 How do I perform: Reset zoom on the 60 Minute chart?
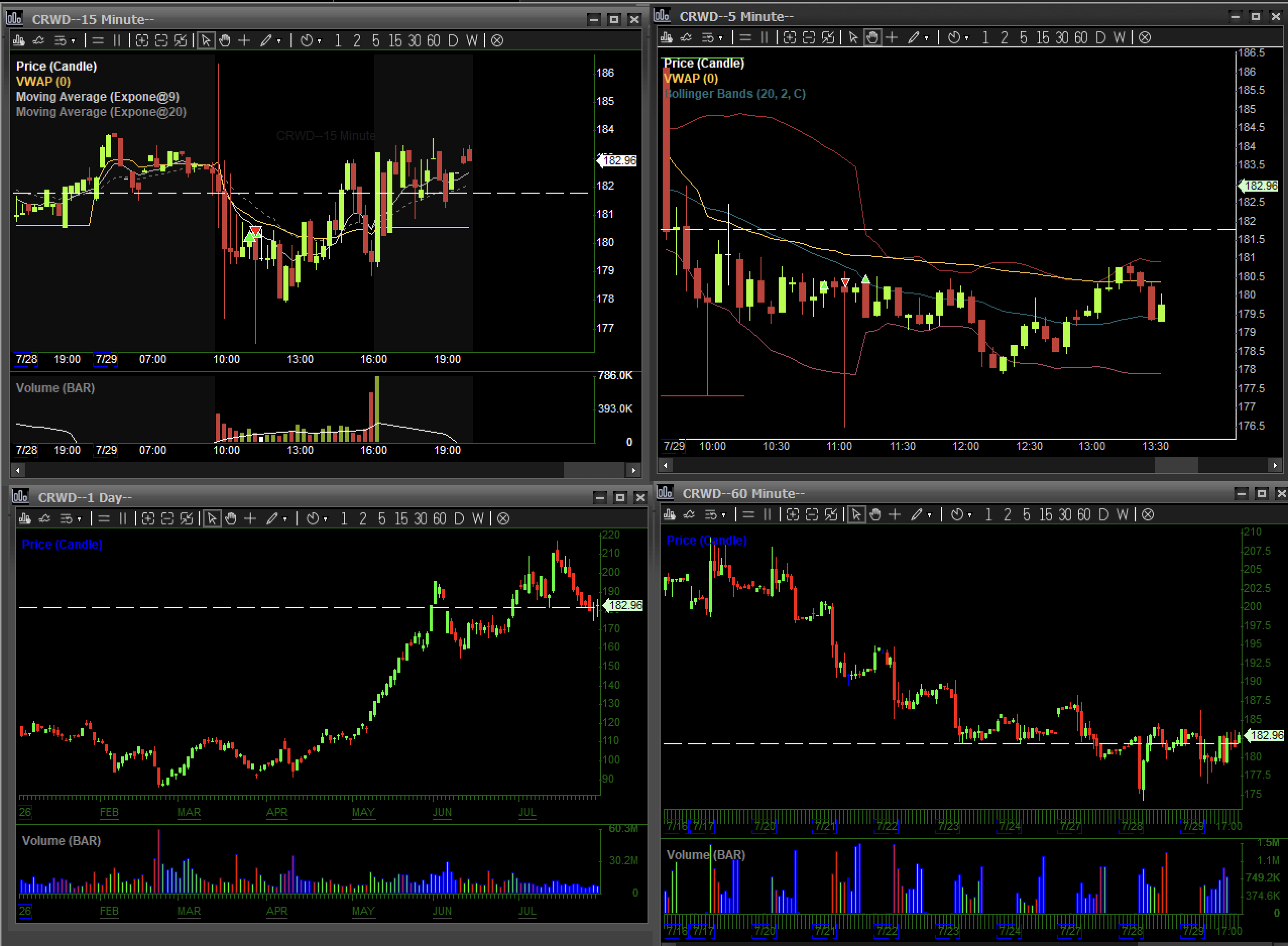831,515
